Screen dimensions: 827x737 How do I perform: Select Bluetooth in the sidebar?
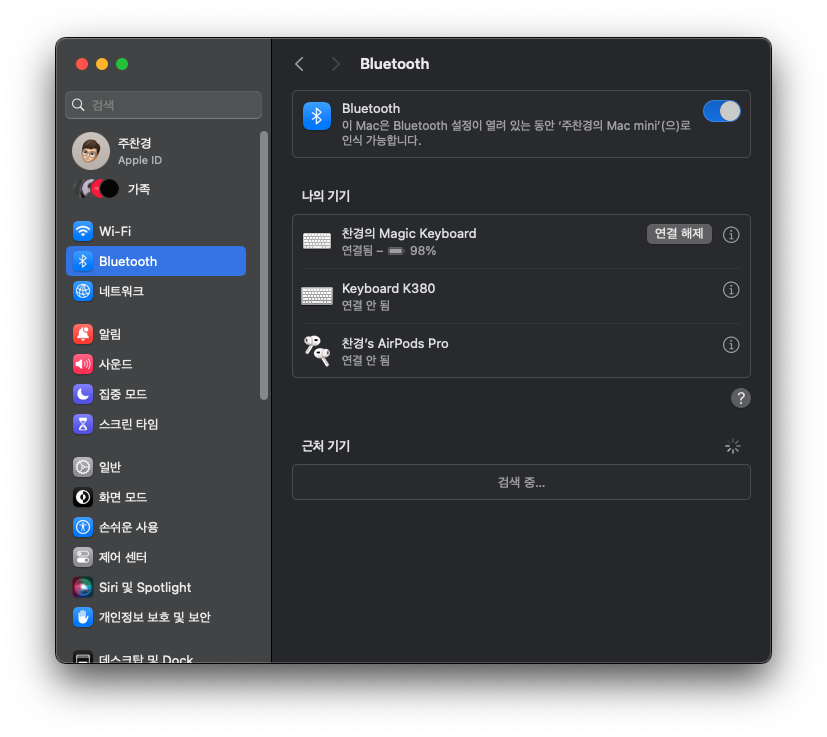(156, 261)
